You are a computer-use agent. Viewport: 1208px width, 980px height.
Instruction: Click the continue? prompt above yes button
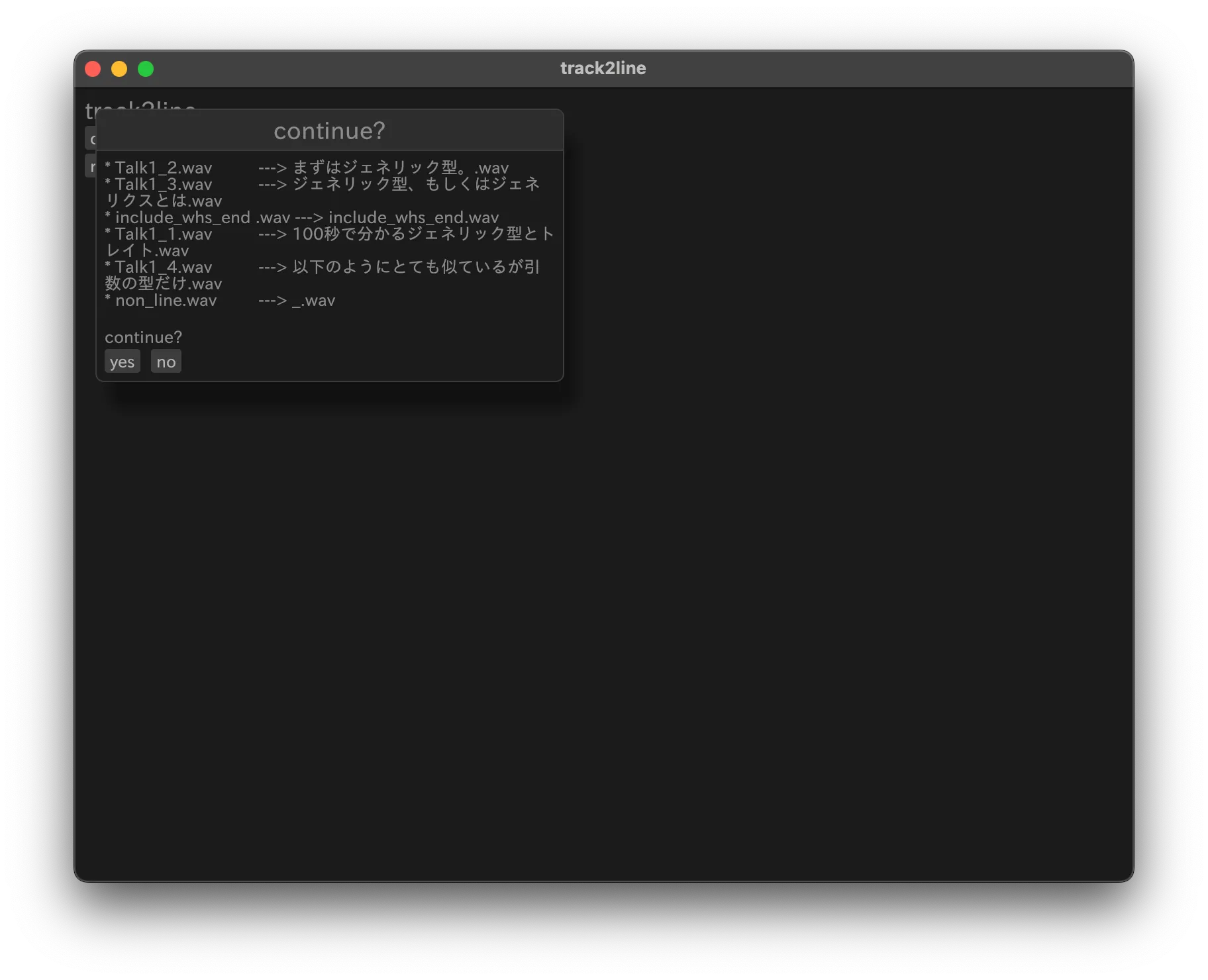tap(143, 337)
